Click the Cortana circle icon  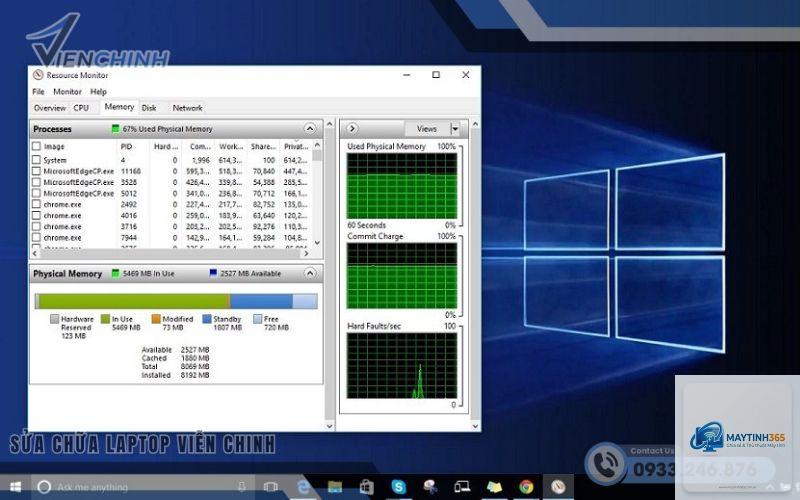[x=44, y=487]
